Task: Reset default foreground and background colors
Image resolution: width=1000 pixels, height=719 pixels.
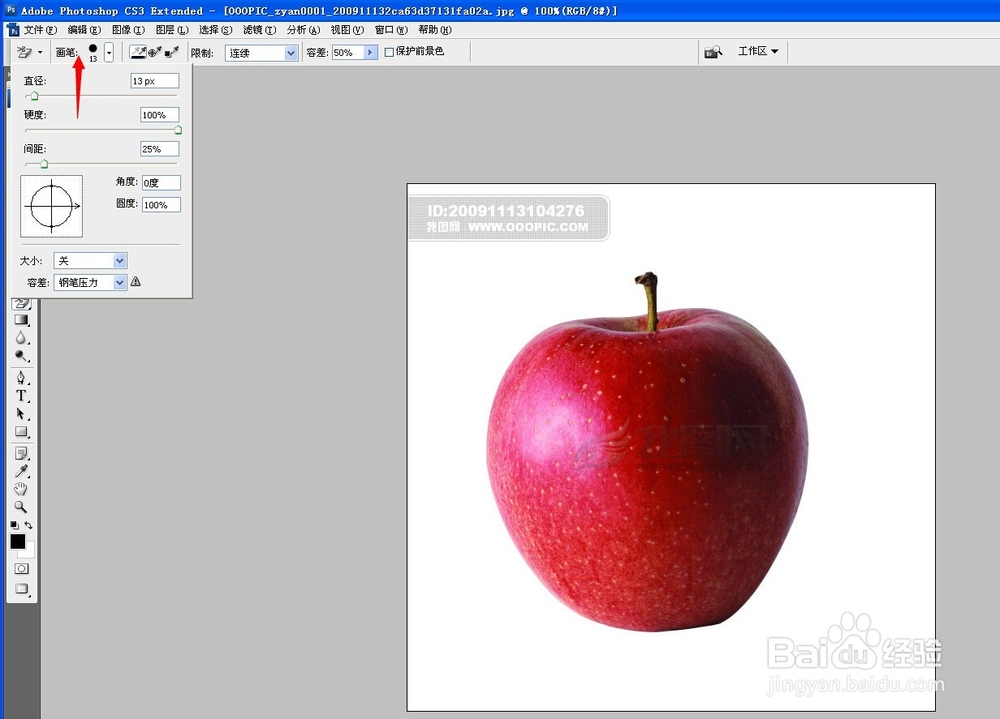Action: pos(14,525)
